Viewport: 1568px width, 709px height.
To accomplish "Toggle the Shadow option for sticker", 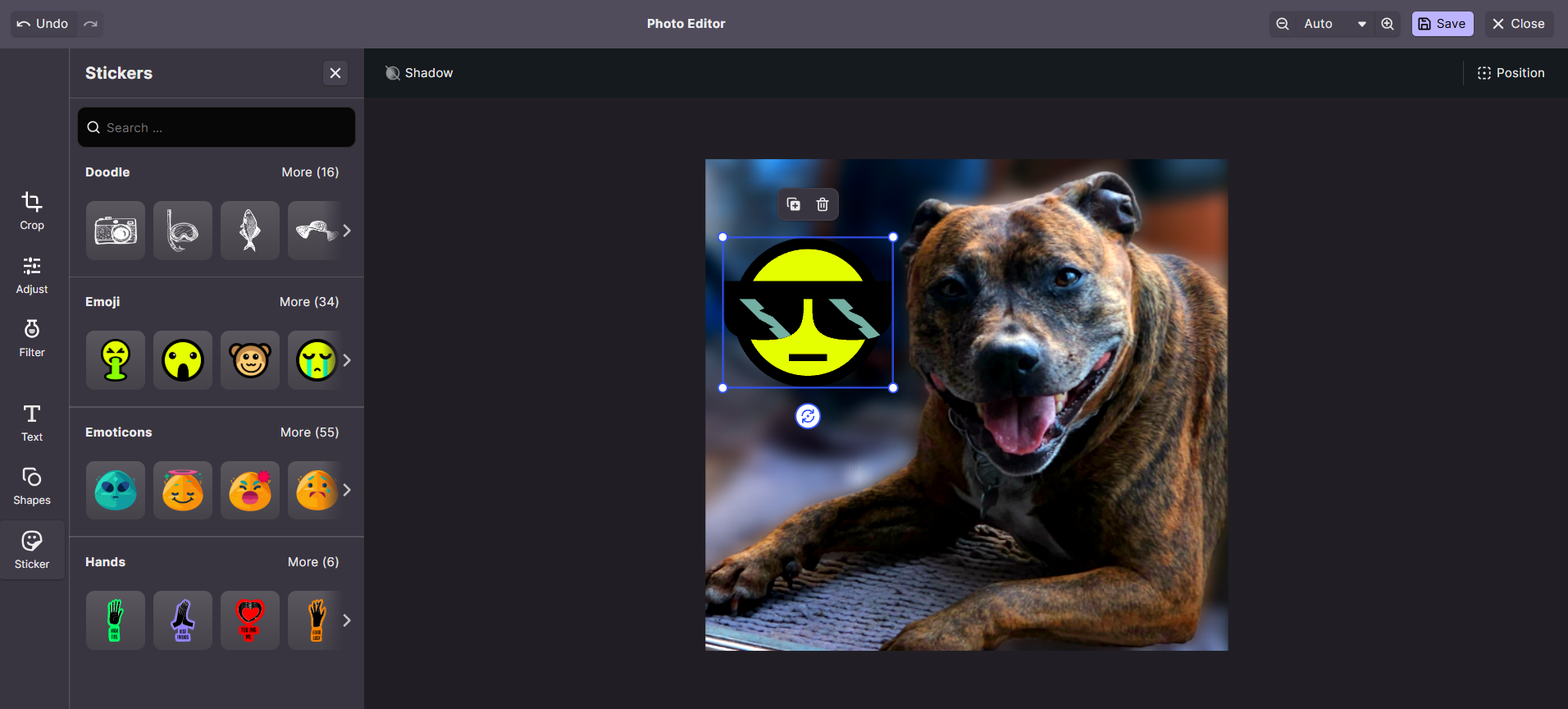I will (x=419, y=73).
